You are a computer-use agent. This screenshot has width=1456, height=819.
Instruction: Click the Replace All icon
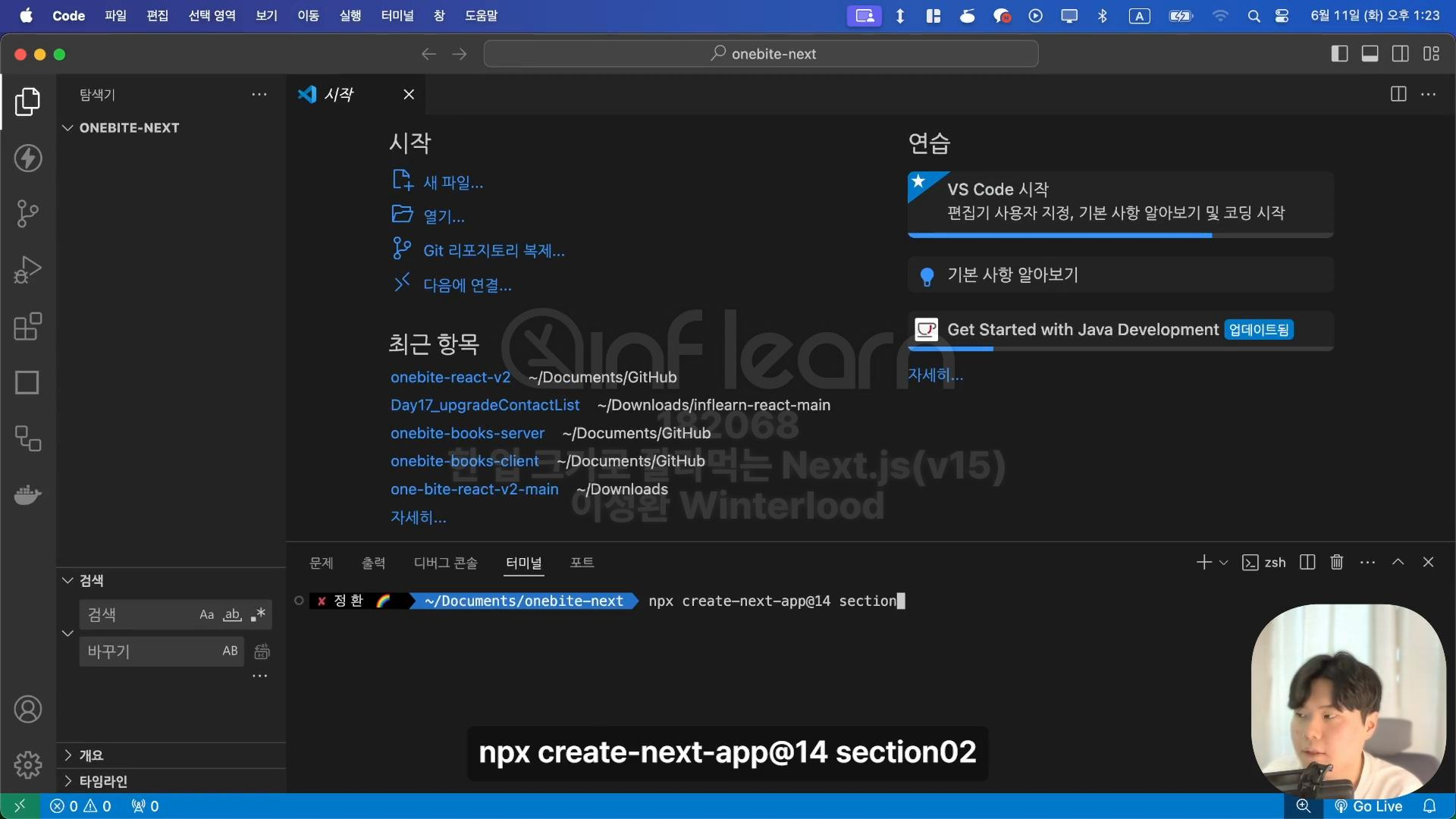[x=262, y=651]
